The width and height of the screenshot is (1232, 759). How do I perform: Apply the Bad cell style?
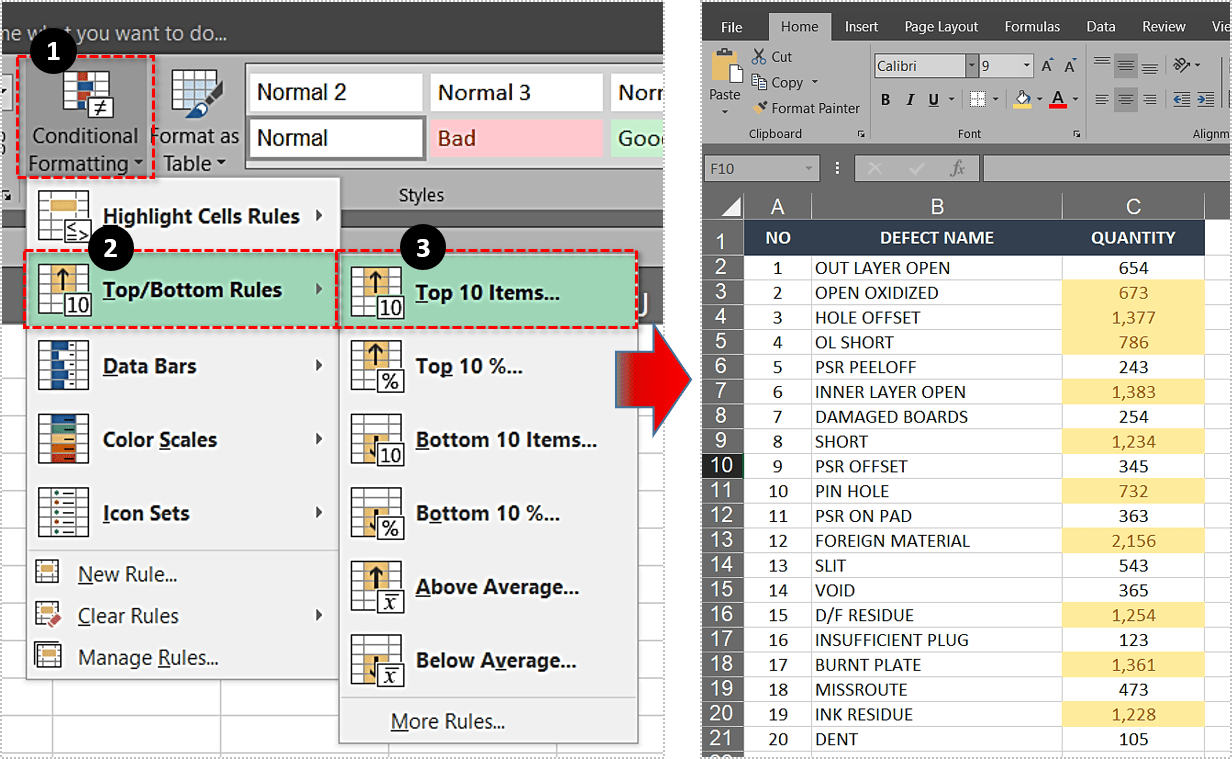click(x=516, y=138)
